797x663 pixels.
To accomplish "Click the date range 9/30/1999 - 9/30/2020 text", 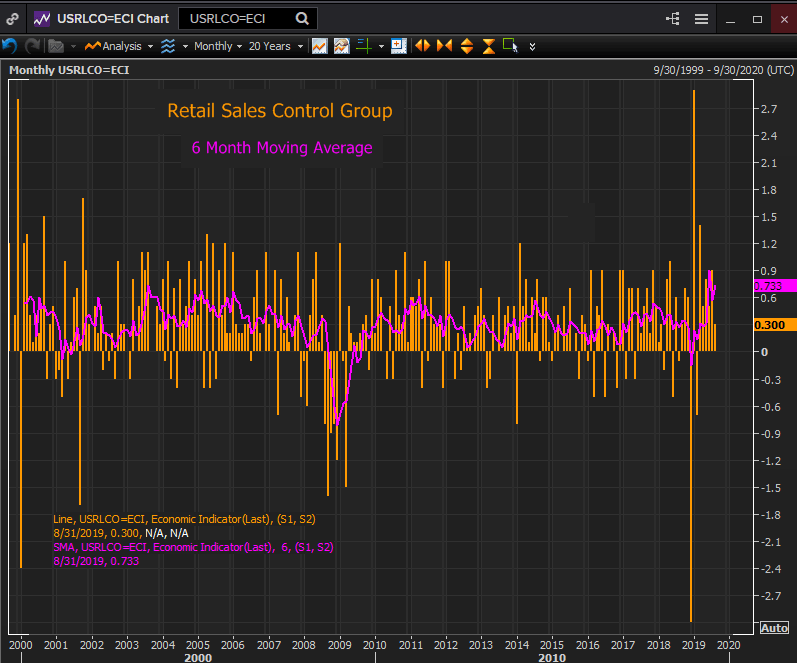I will pyautogui.click(x=723, y=70).
